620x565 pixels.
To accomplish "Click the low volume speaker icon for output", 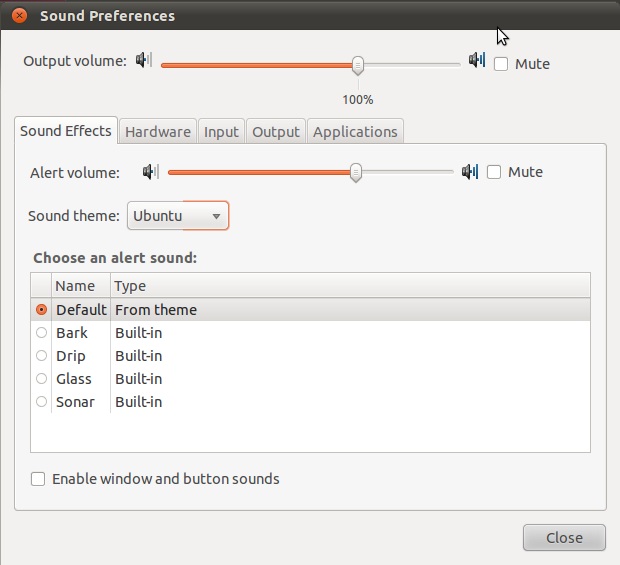I will point(144,61).
